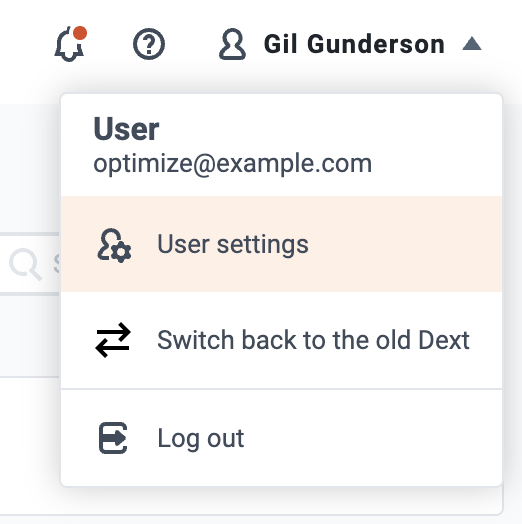Choose Switch back to the old Dext
Viewport: 522px width, 524px height.
click(x=281, y=340)
